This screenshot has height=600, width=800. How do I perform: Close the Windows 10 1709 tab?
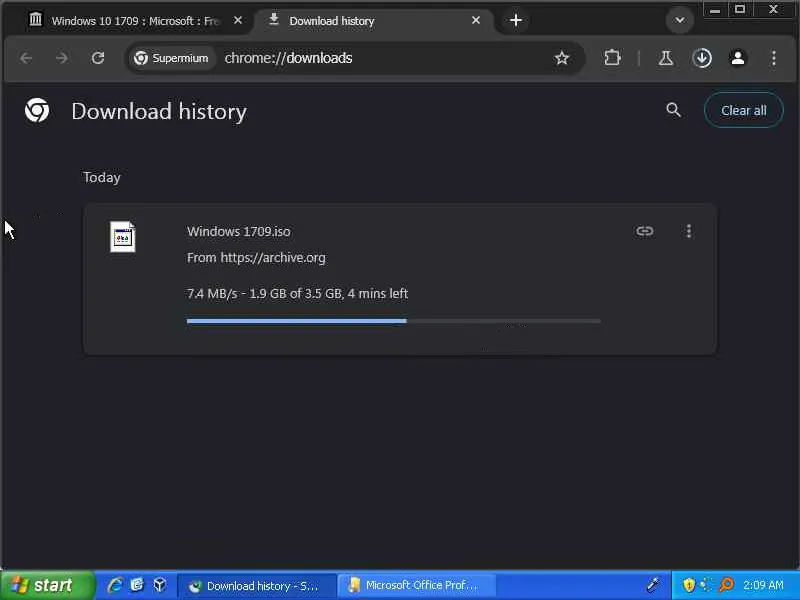pyautogui.click(x=238, y=20)
